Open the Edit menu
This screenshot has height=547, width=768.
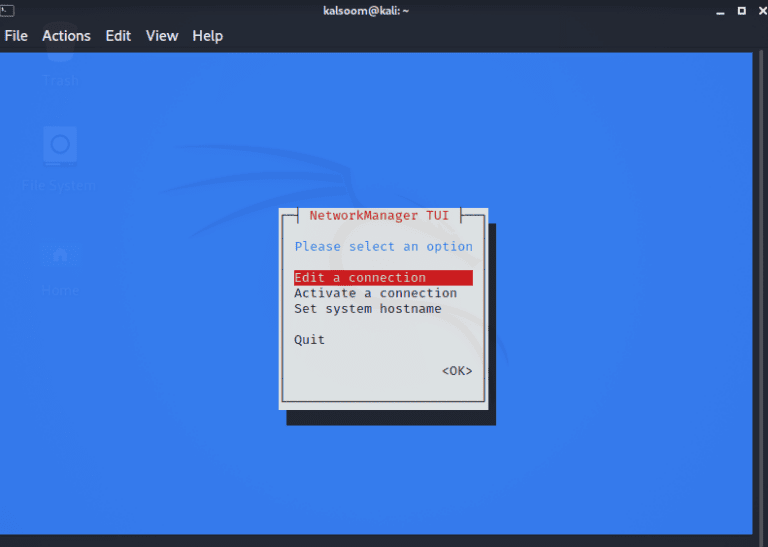coord(118,36)
